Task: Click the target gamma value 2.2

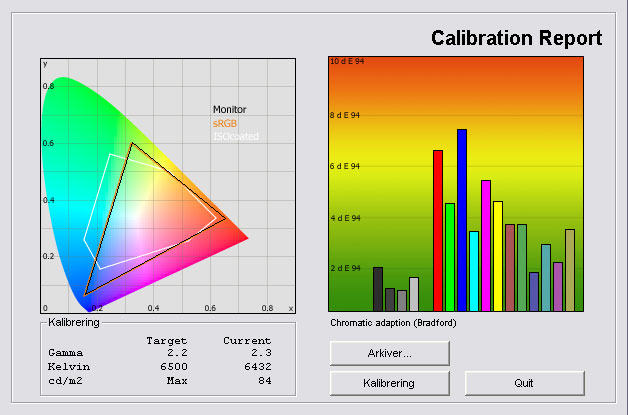Action: (177, 353)
